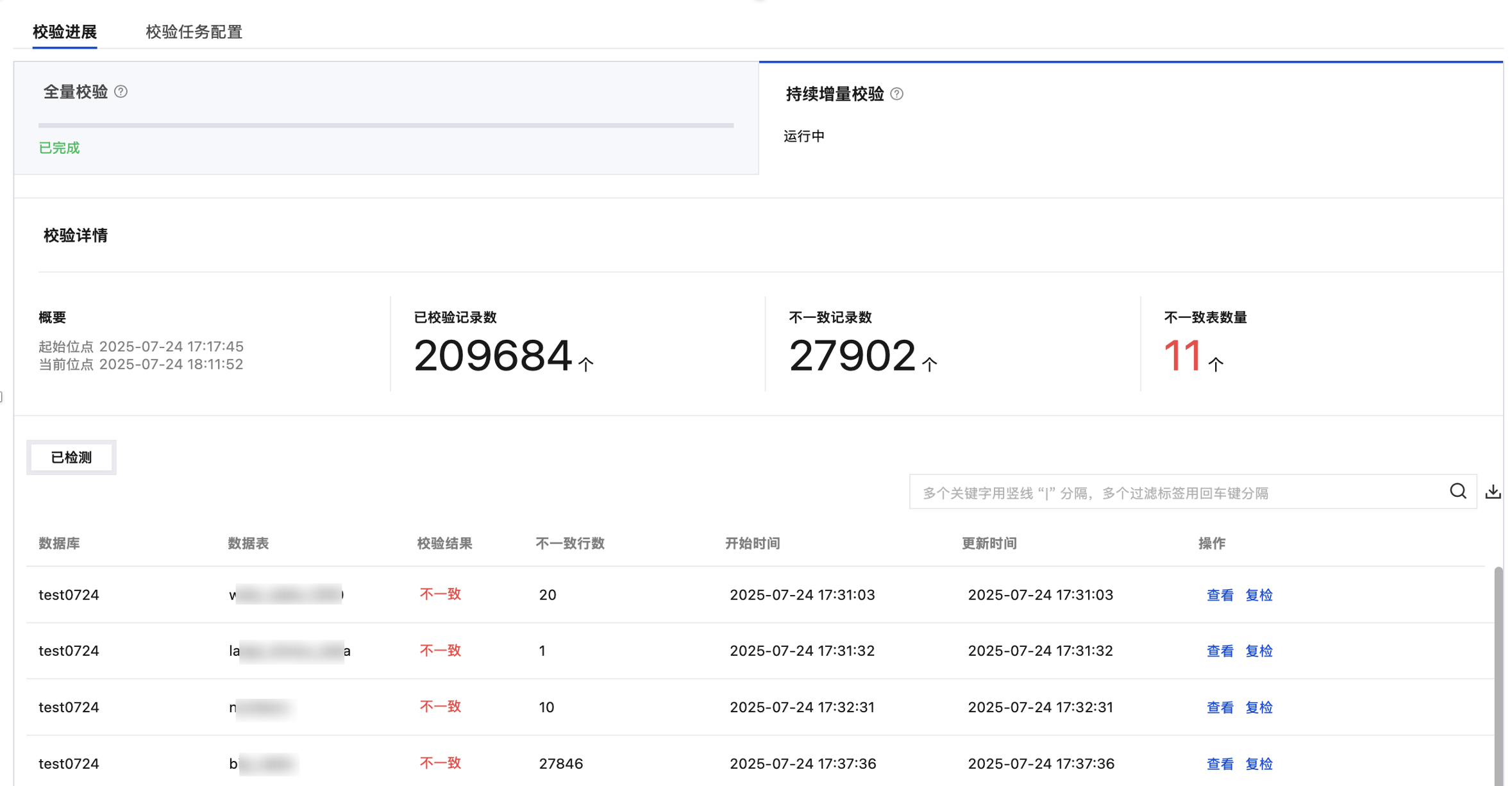This screenshot has width=1512, height=786.
Task: Click 查看 for the 17:31:32 row
Action: (1219, 651)
